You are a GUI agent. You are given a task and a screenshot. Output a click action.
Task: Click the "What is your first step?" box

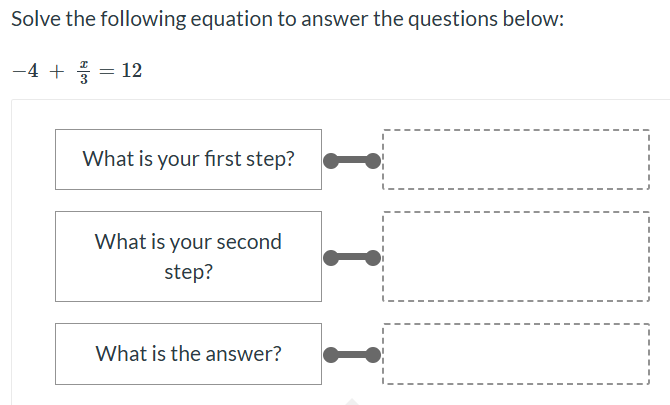tap(188, 159)
